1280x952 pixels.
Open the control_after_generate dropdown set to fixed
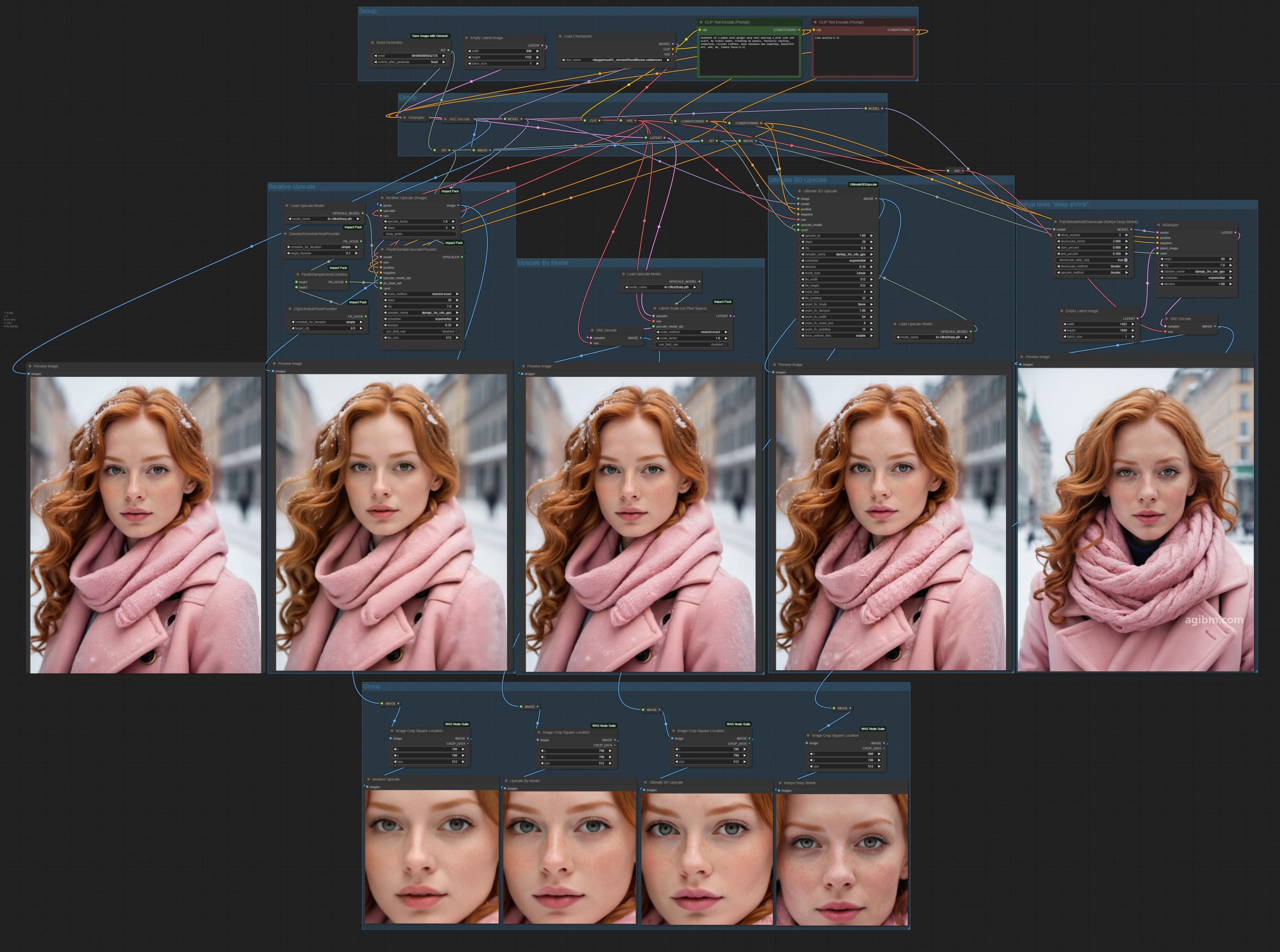410,62
